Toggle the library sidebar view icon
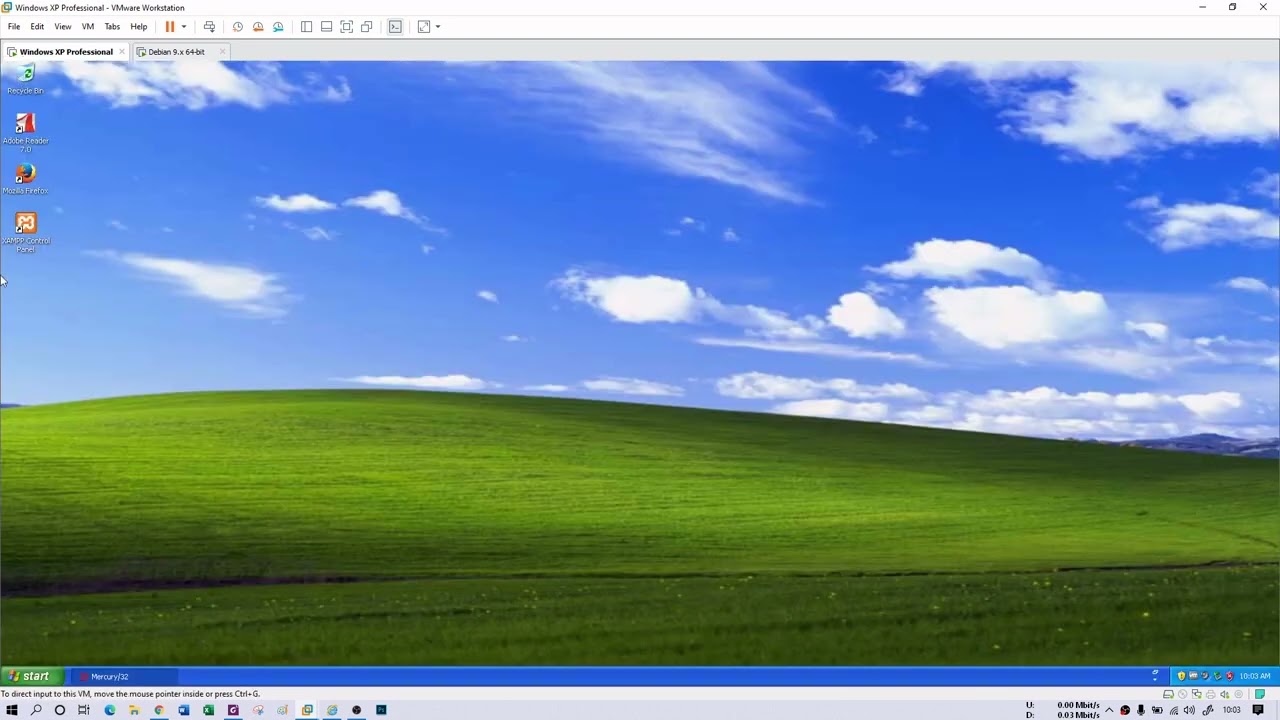The image size is (1280, 720). (x=307, y=27)
